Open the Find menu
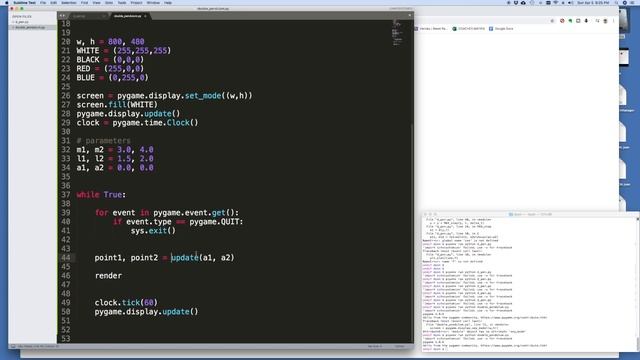Screen dimensions: 640x360 (x=84, y=2)
